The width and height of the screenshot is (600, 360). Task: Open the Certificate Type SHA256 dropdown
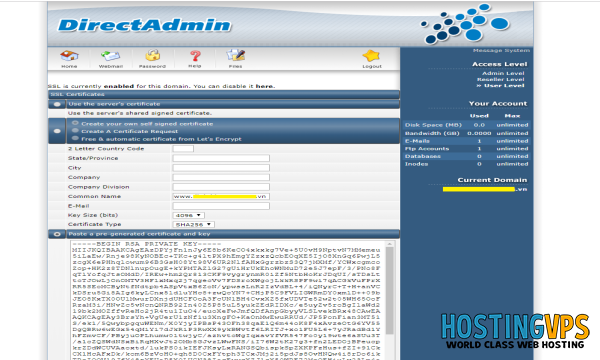click(x=193, y=225)
